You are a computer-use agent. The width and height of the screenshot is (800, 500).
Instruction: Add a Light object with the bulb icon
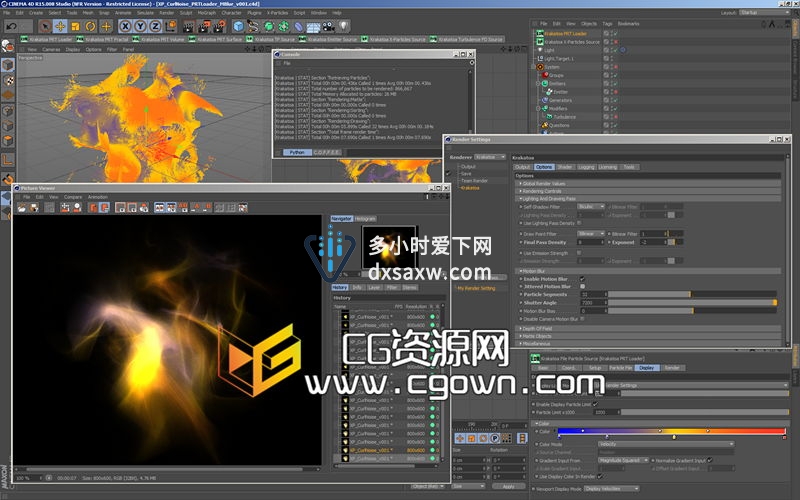[x=344, y=26]
